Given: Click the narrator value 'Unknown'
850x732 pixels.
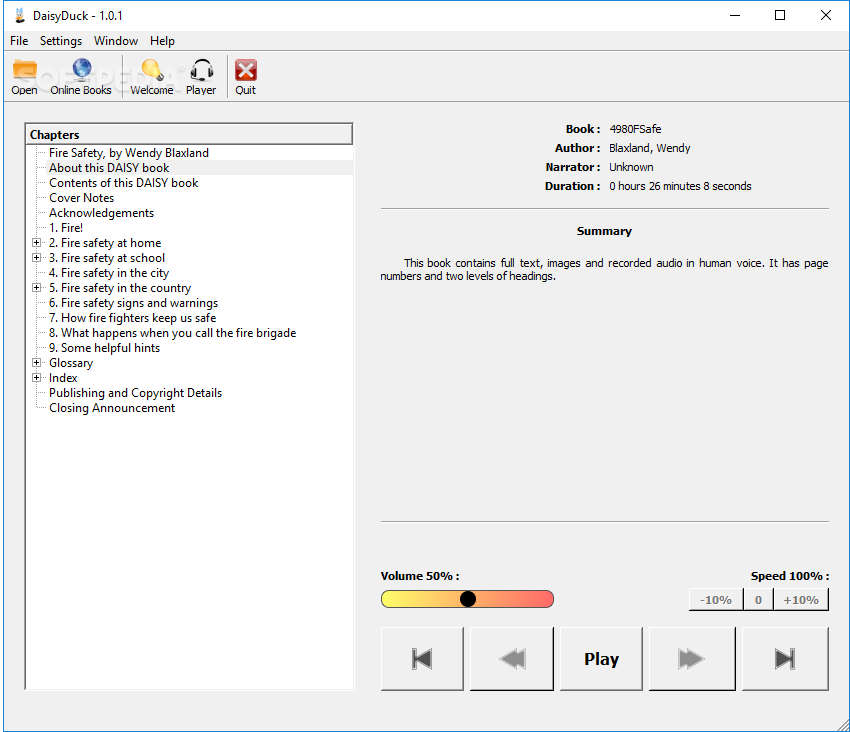Looking at the screenshot, I should pyautogui.click(x=631, y=167).
